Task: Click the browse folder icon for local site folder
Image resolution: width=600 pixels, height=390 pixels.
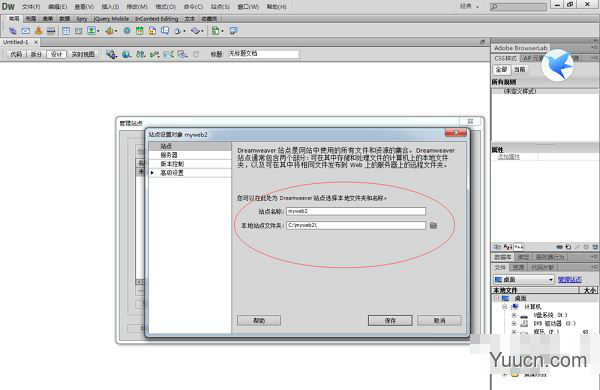Action: [433, 225]
